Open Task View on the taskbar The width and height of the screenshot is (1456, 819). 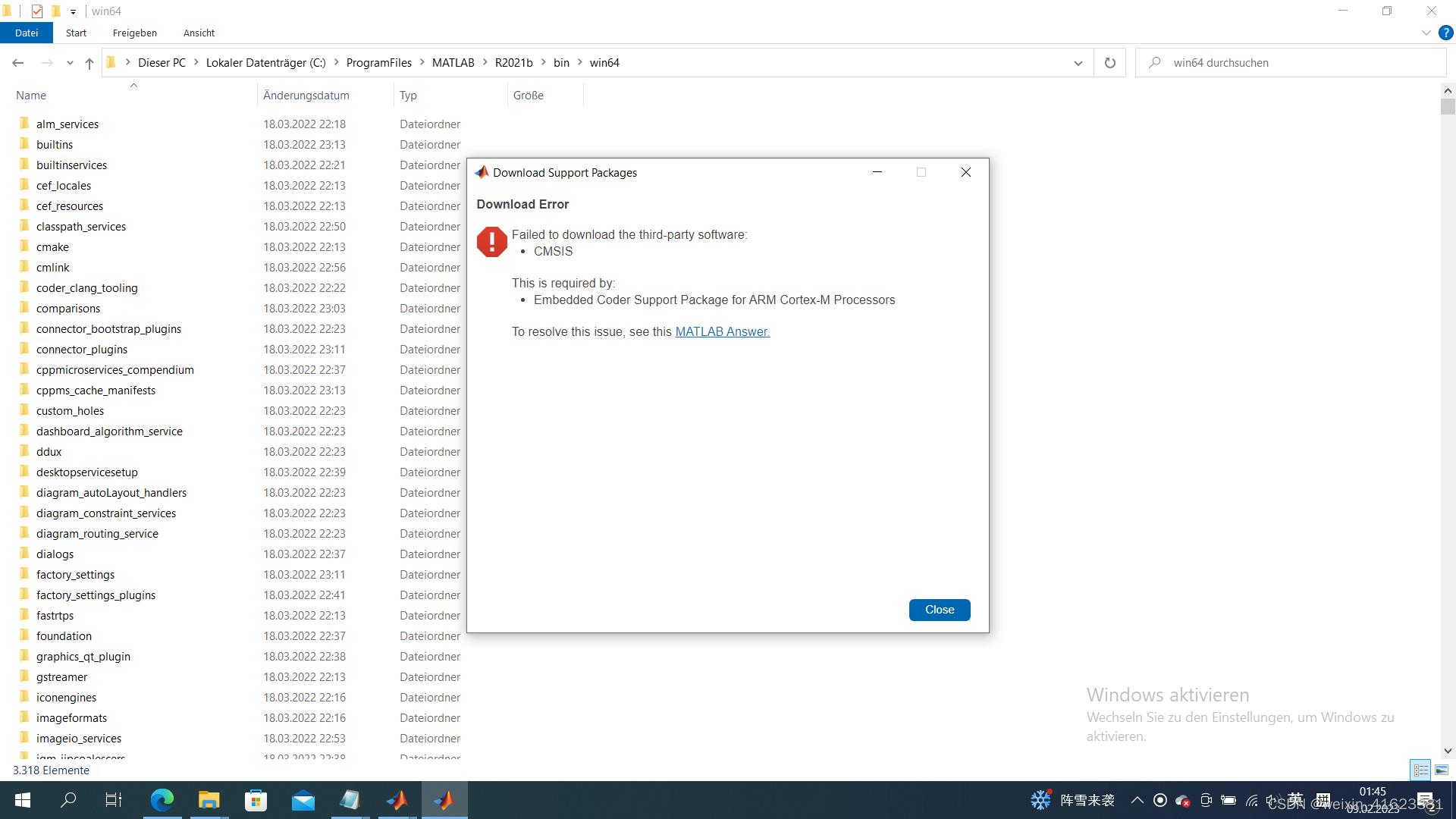point(114,800)
